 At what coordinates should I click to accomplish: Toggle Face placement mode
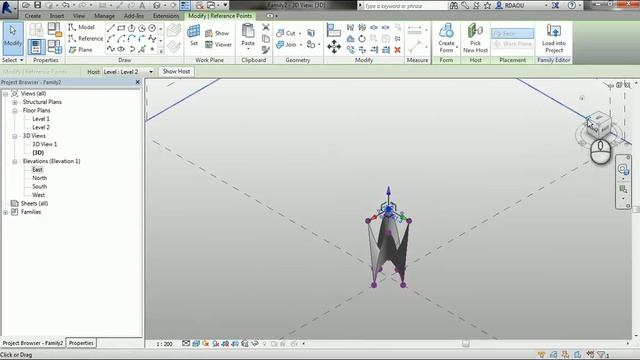pyautogui.click(x=512, y=33)
